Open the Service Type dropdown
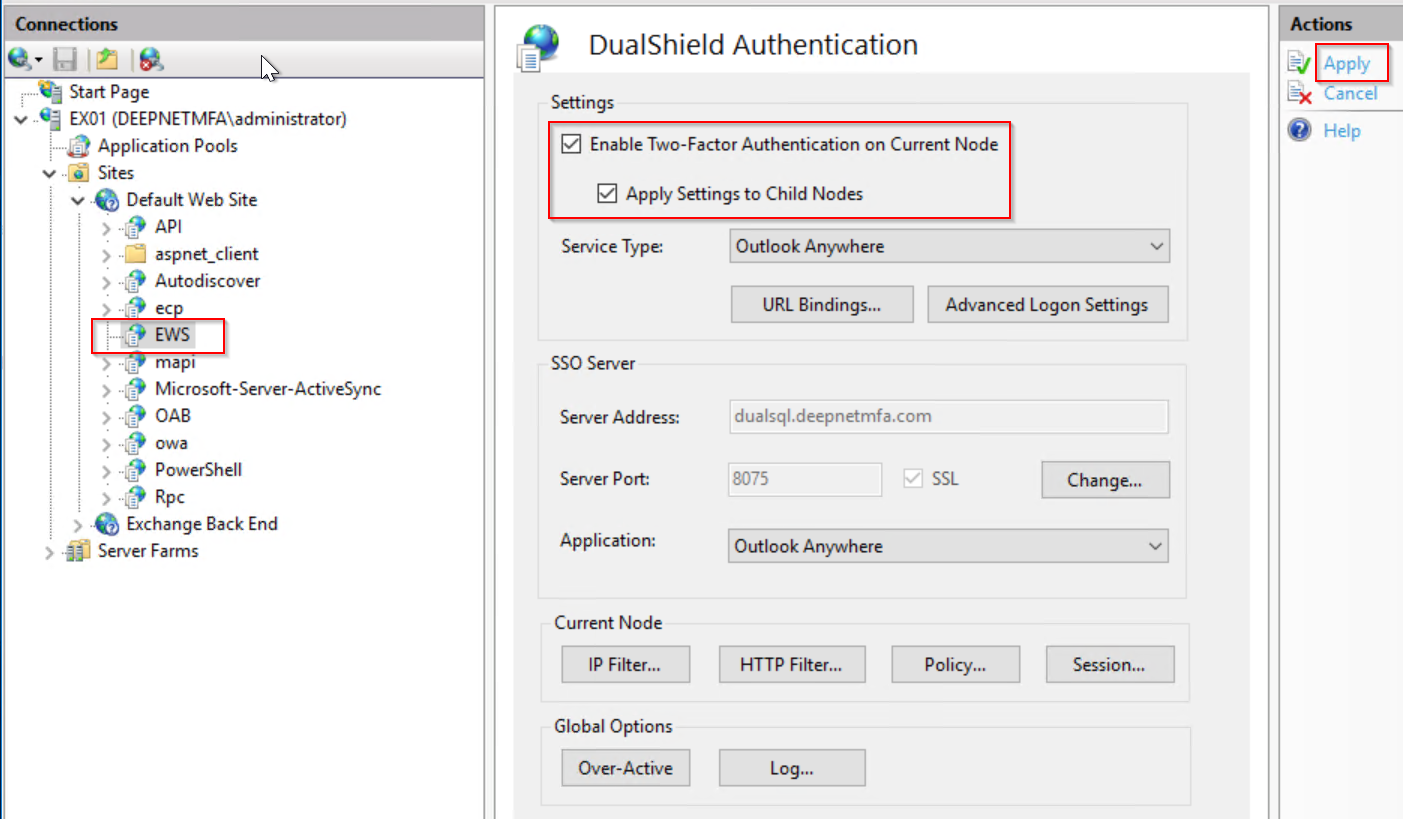 [x=949, y=246]
